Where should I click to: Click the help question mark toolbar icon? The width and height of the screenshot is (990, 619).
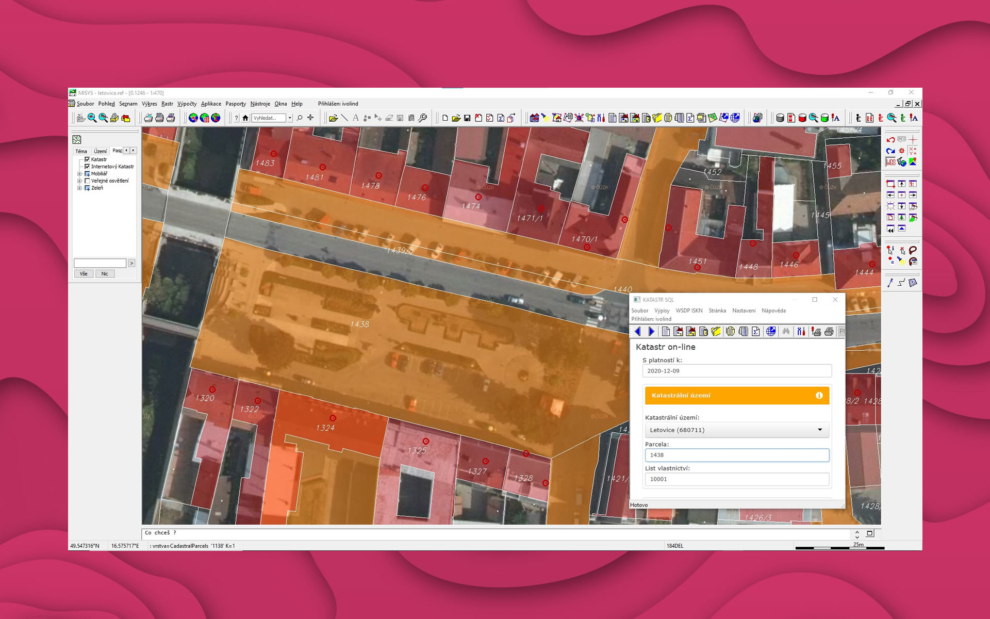tap(236, 117)
